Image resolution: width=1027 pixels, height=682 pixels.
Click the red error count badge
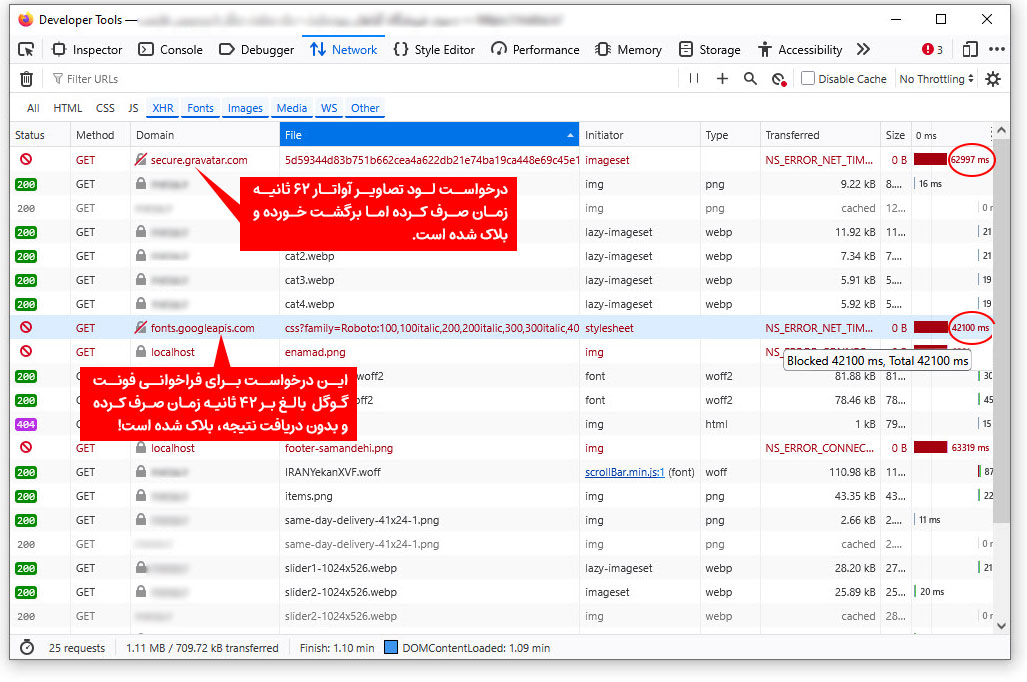coord(932,49)
